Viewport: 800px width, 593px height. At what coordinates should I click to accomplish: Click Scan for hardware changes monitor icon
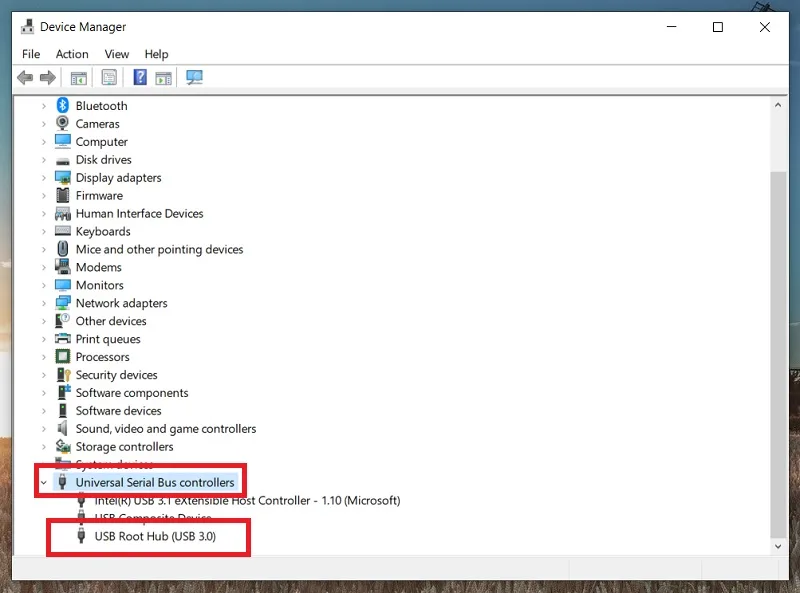click(x=194, y=78)
